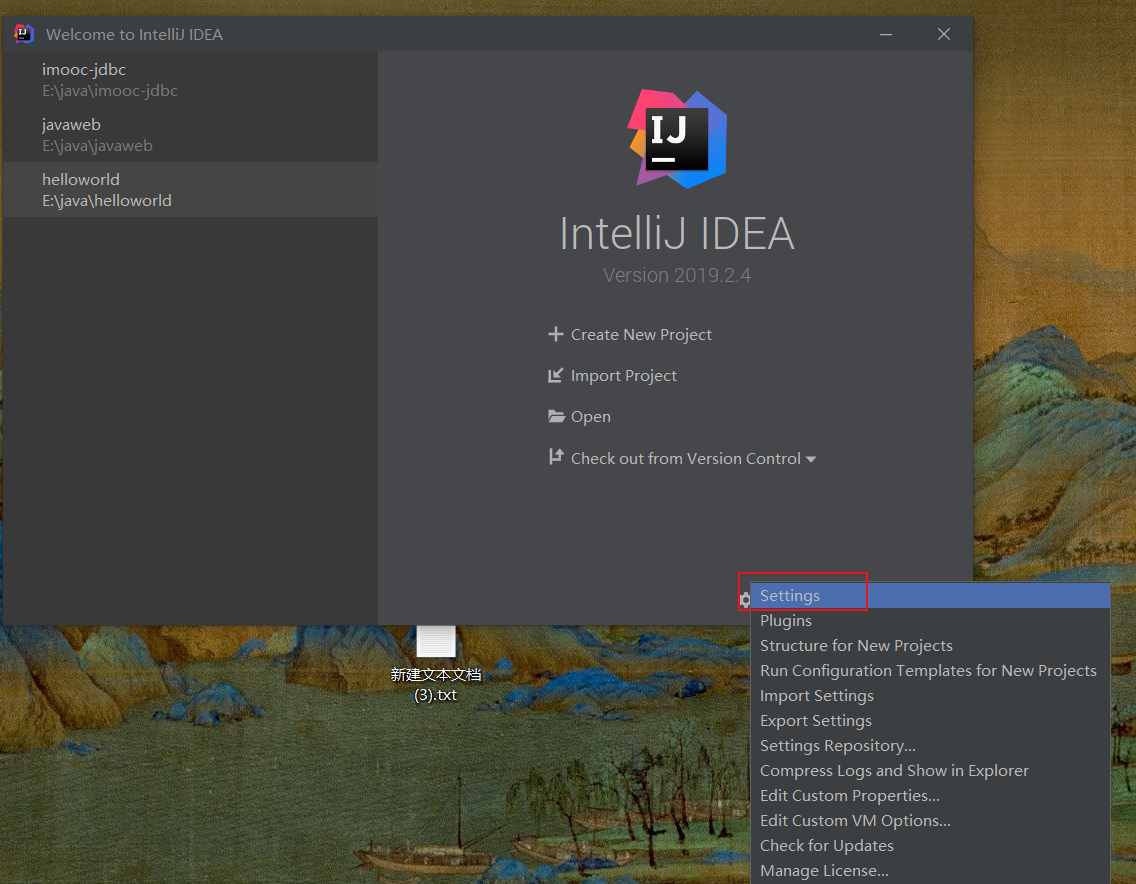Viewport: 1136px width, 884px height.
Task: Click the plus icon beside Create New Project
Action: click(x=556, y=334)
